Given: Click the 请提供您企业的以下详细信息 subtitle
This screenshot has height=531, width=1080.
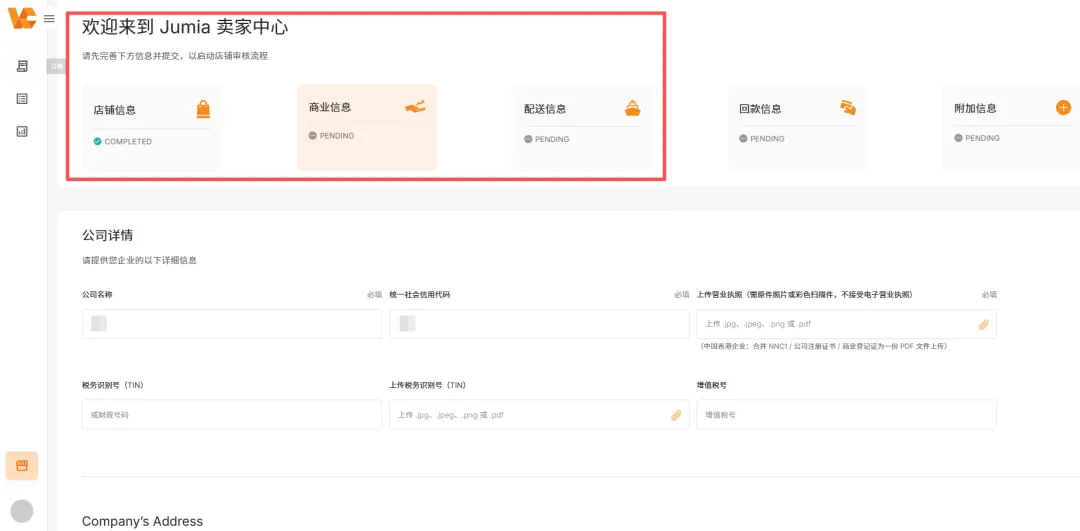Looking at the screenshot, I should [139, 261].
